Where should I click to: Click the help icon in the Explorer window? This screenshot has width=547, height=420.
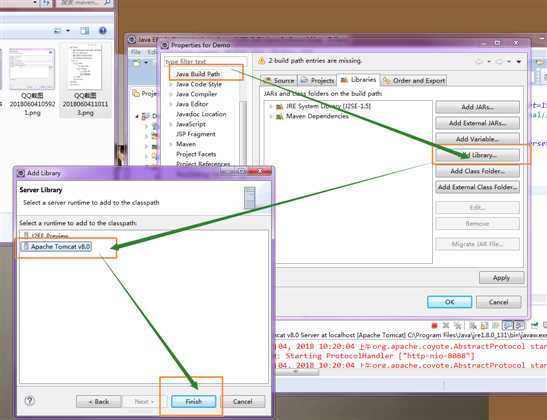tap(103, 31)
